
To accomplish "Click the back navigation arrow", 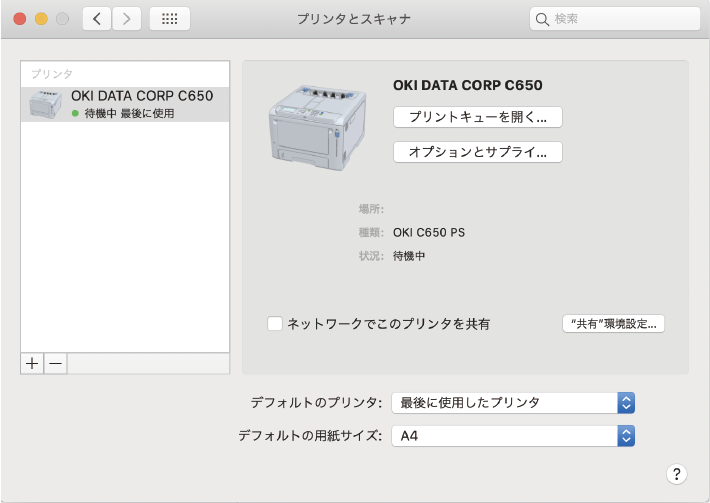I will point(96,19).
